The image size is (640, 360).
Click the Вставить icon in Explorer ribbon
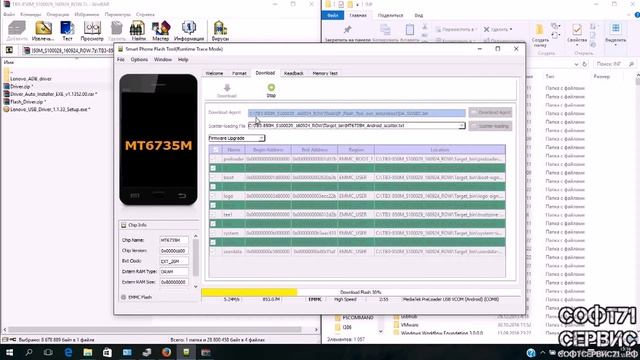tap(410, 29)
